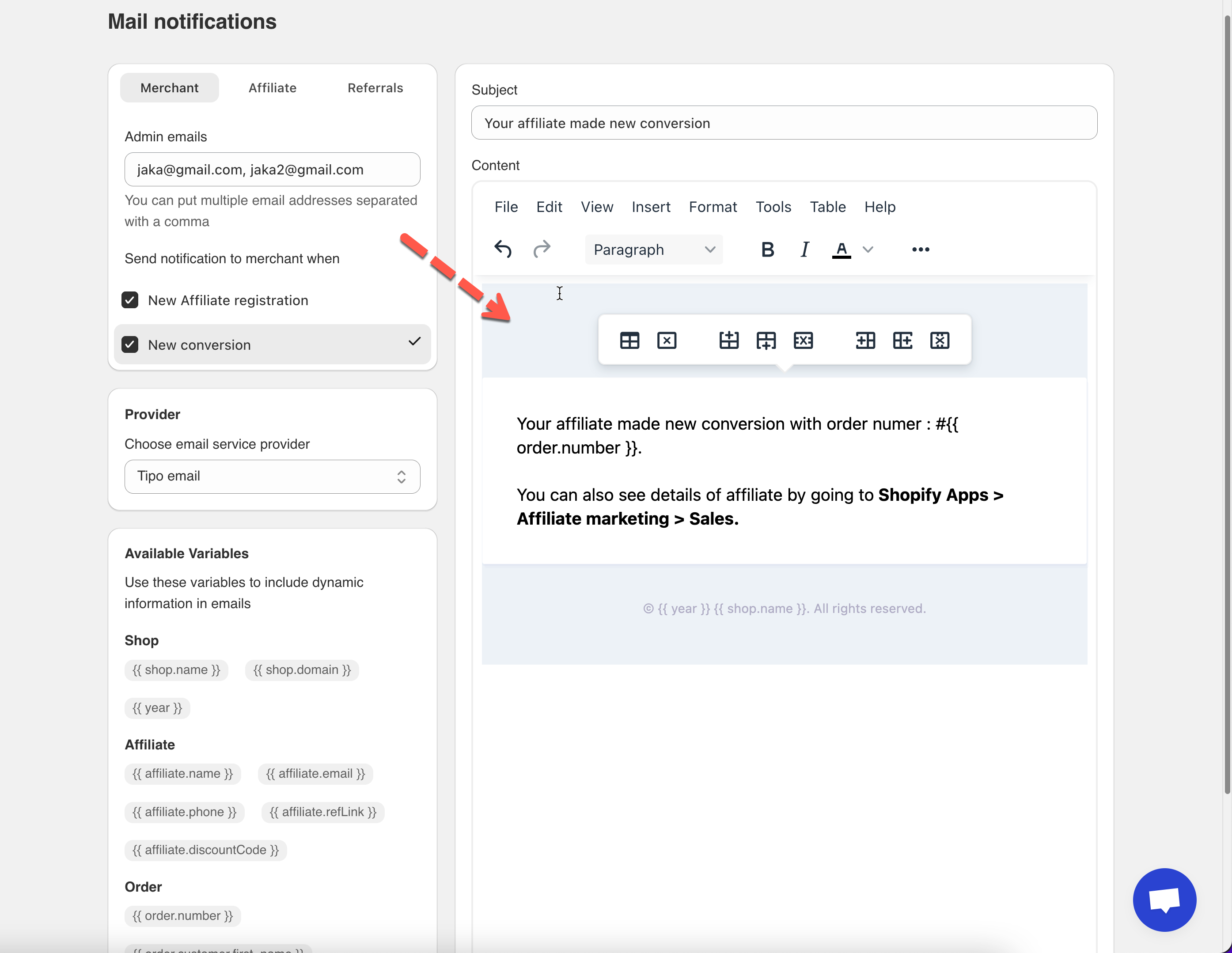Toggle the New conversion checkbox
The image size is (1232, 953).
130,344
